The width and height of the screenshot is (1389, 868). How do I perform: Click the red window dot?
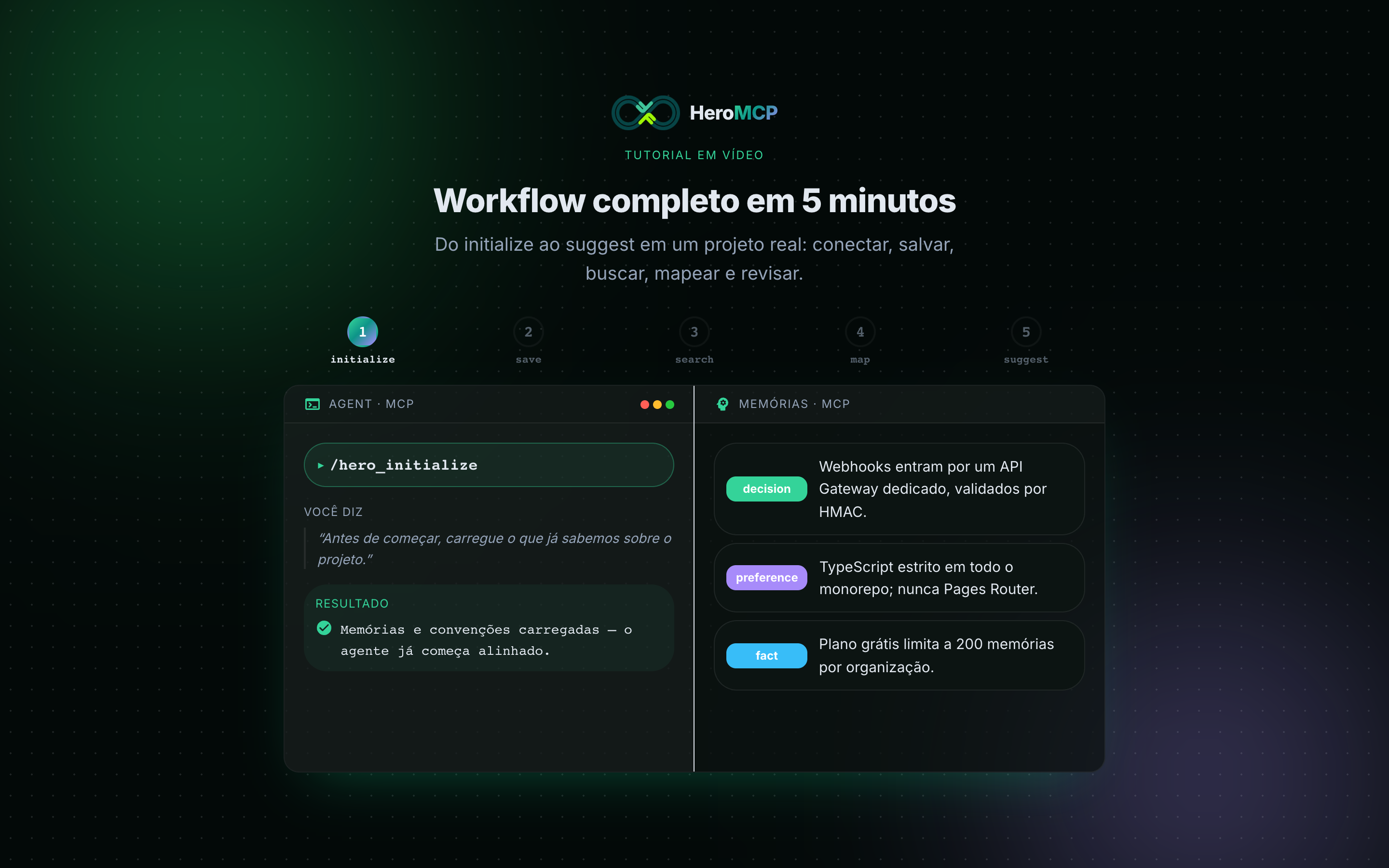(644, 405)
